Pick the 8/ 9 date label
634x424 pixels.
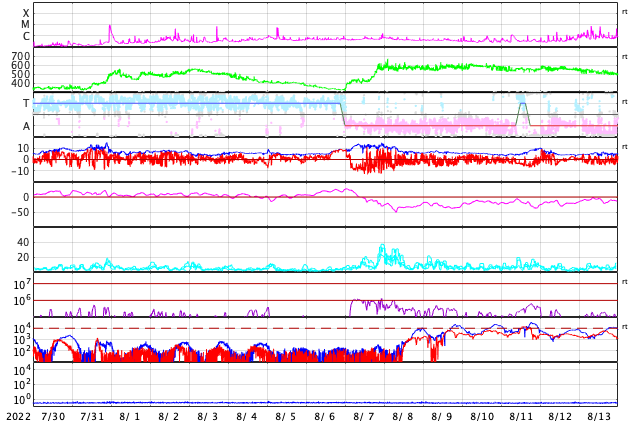tap(442, 417)
